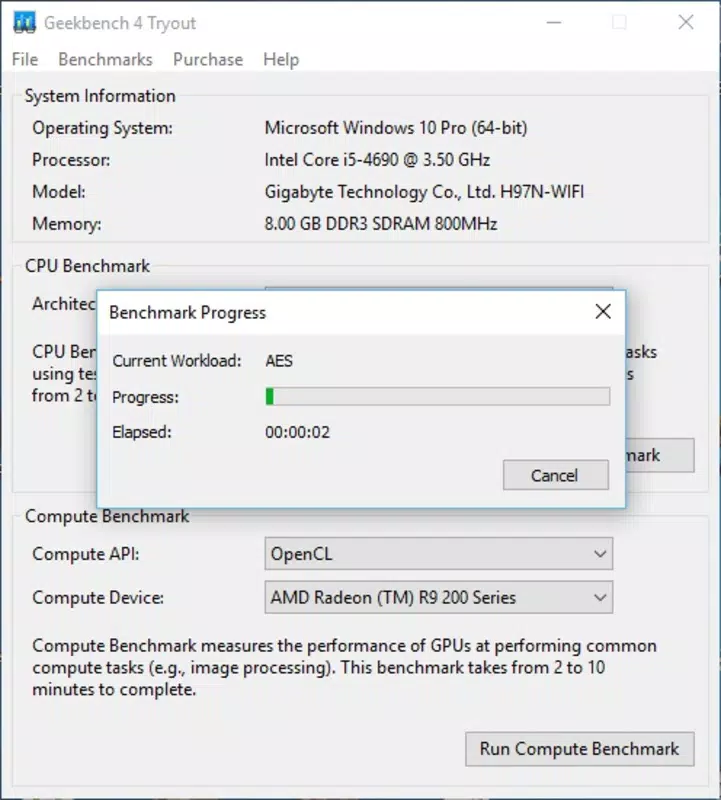
Task: Click the partially hidden CPU benchmark run button
Action: click(660, 455)
